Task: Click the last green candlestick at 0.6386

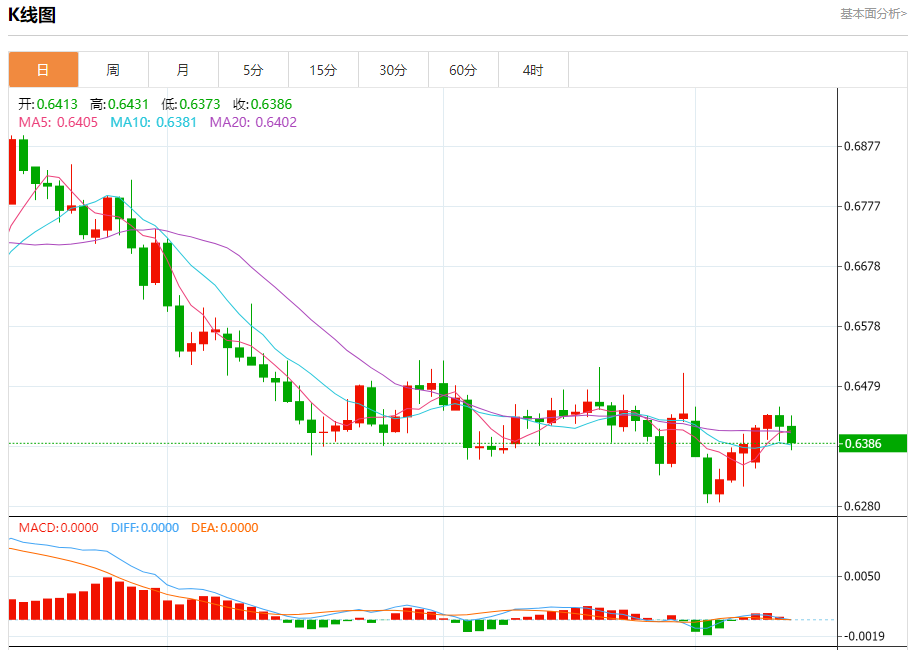Action: coord(792,435)
